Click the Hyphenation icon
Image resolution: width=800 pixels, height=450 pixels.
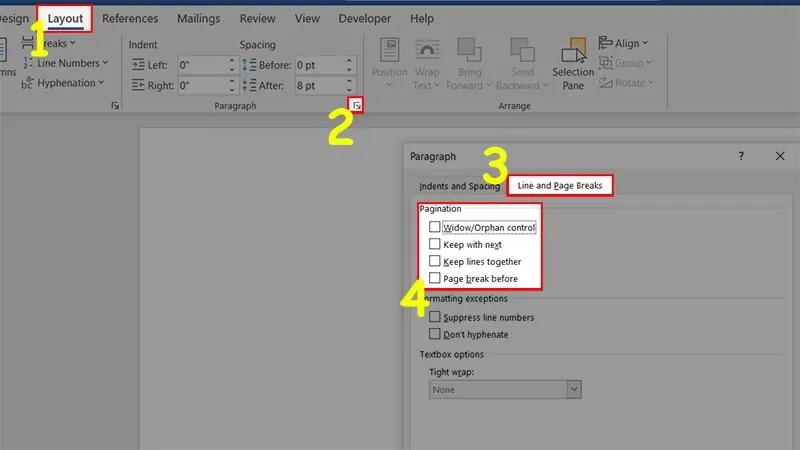click(x=27, y=83)
